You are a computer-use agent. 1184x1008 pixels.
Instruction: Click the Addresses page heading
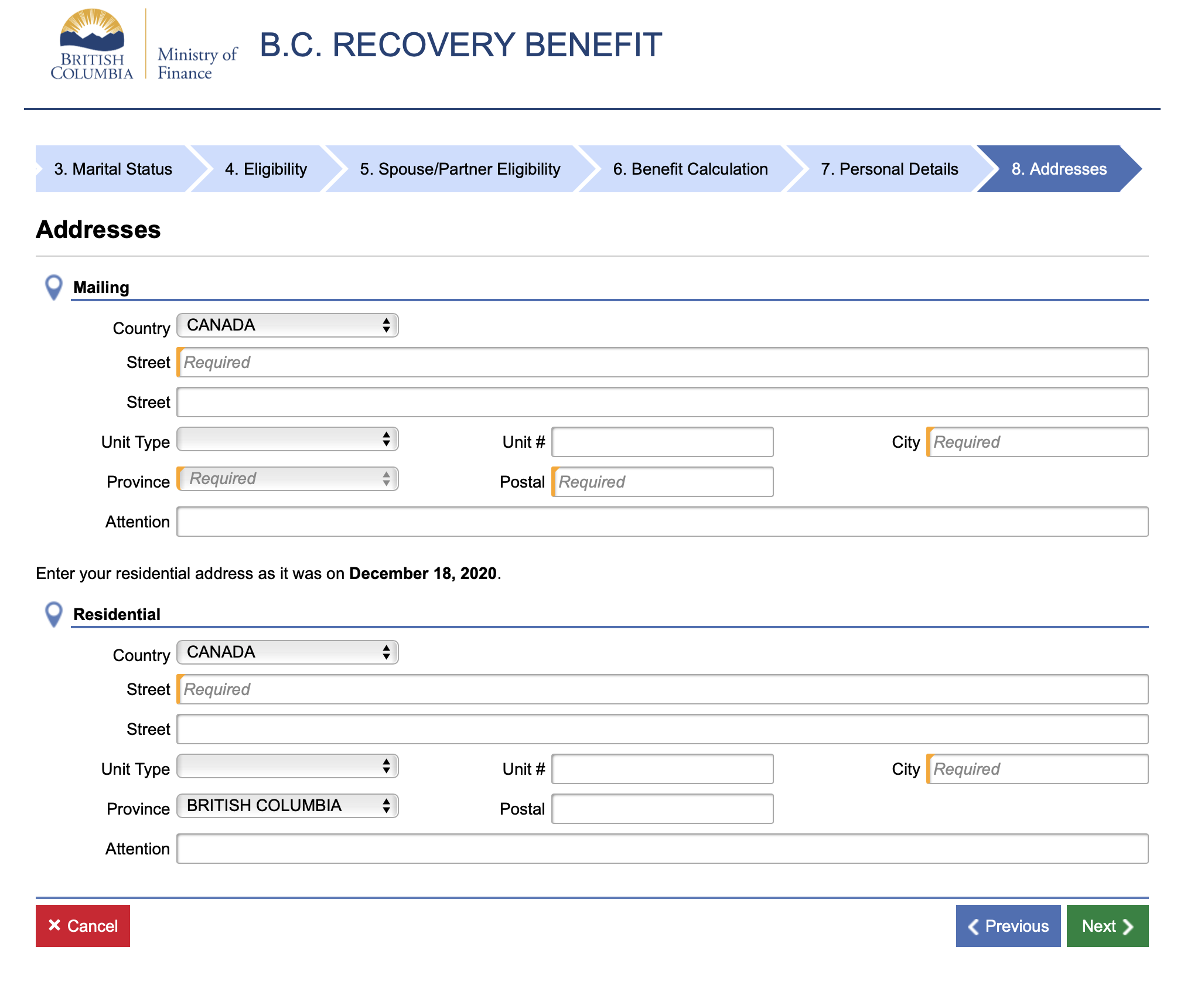(98, 229)
